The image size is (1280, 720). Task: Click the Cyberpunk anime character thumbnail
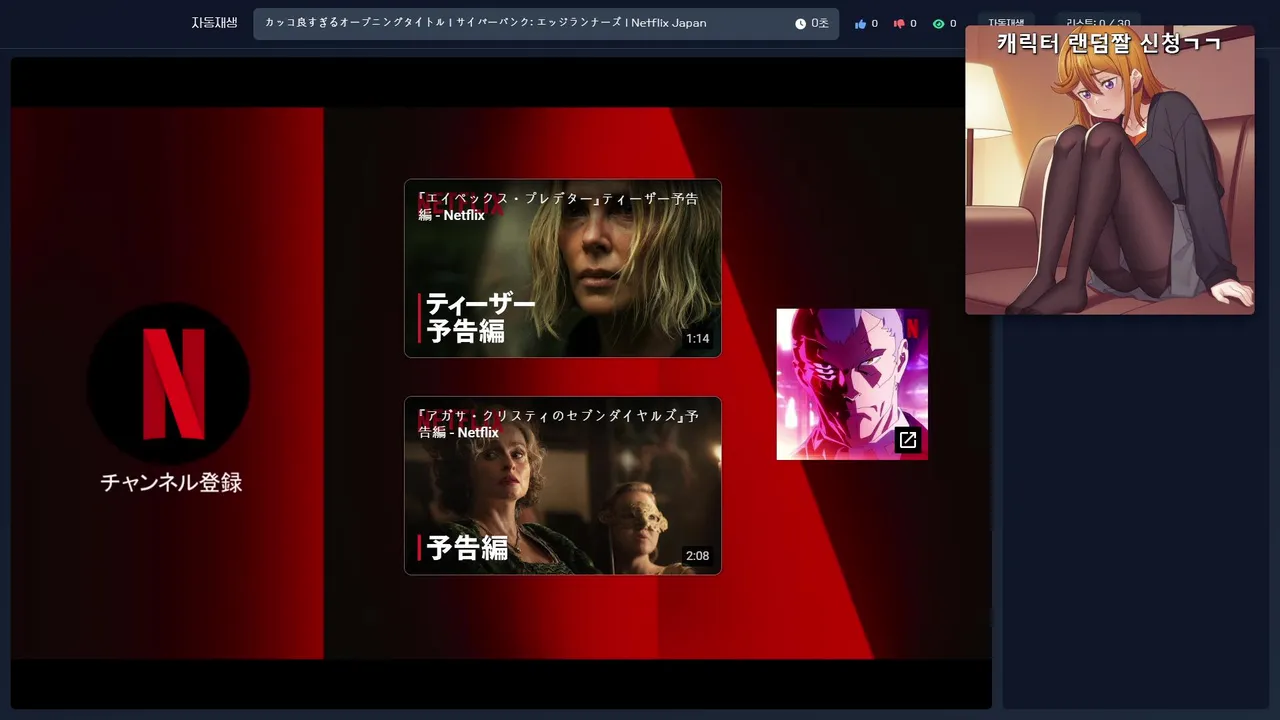[x=852, y=384]
